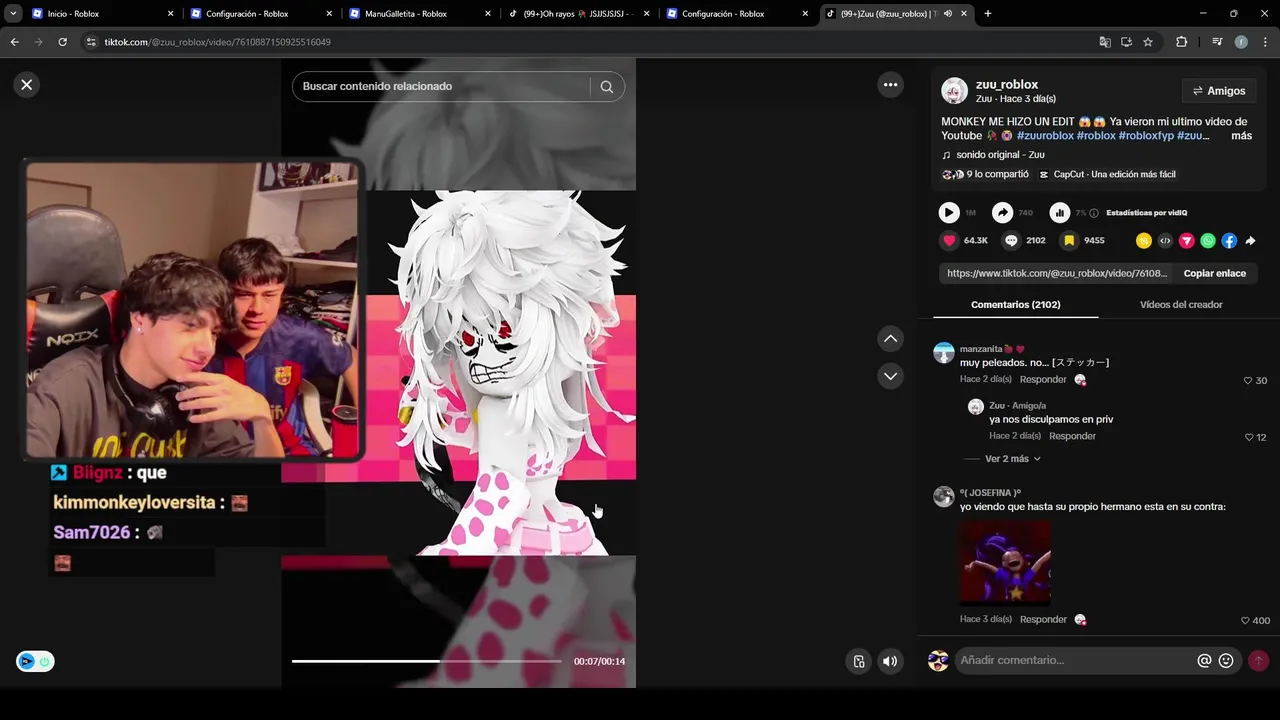Screen dimensions: 1280x720
Task: Click the comments bubble icon
Action: (x=1011, y=241)
